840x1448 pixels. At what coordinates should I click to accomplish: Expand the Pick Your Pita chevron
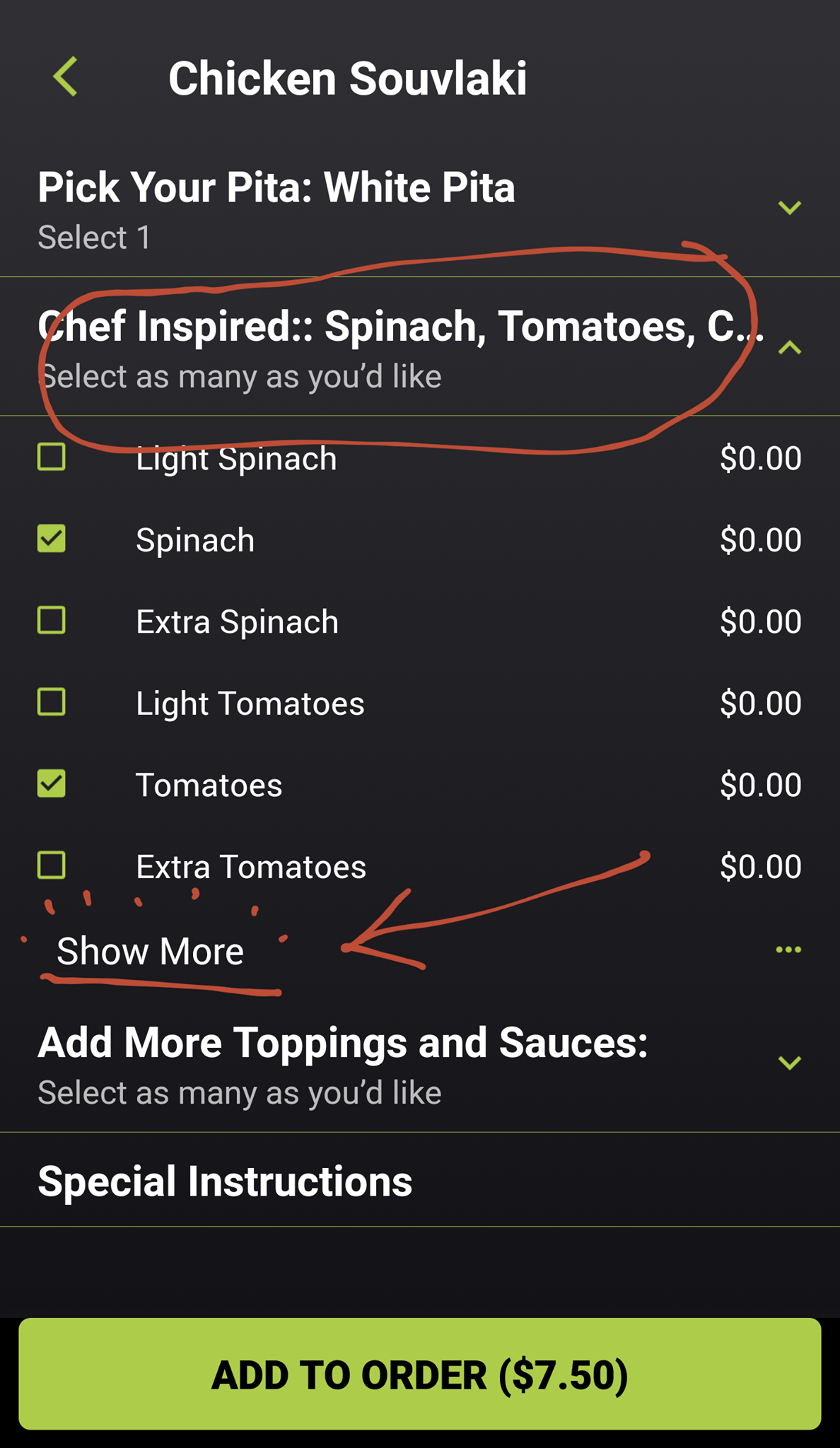coord(789,207)
